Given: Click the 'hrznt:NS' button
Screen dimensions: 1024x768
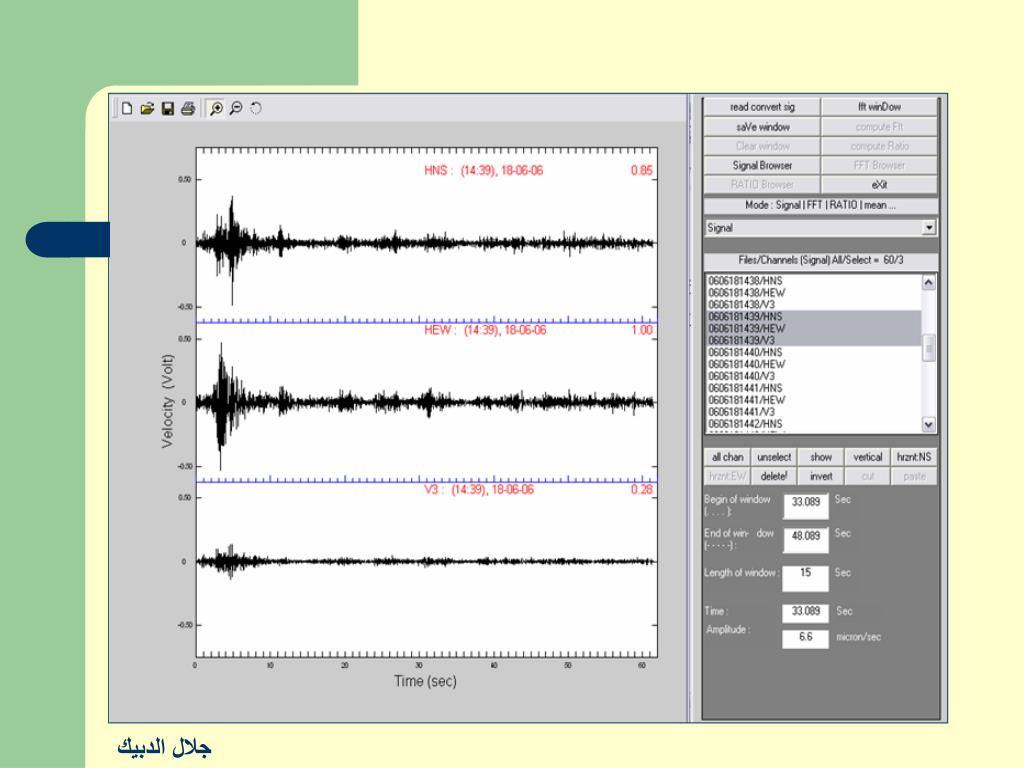Looking at the screenshot, I should (914, 457).
